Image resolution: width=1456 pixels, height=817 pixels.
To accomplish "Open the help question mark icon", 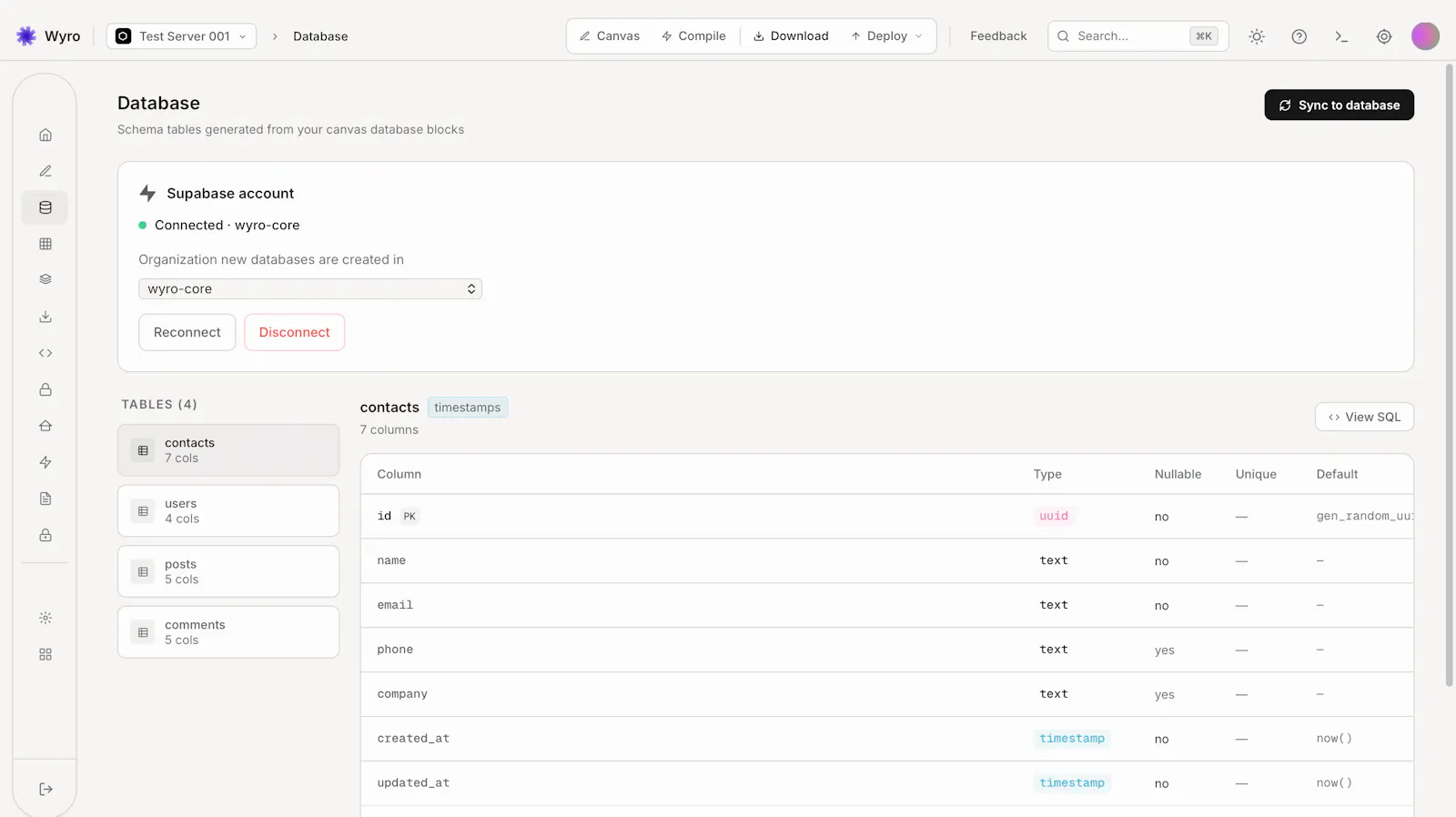I will coord(1299,36).
